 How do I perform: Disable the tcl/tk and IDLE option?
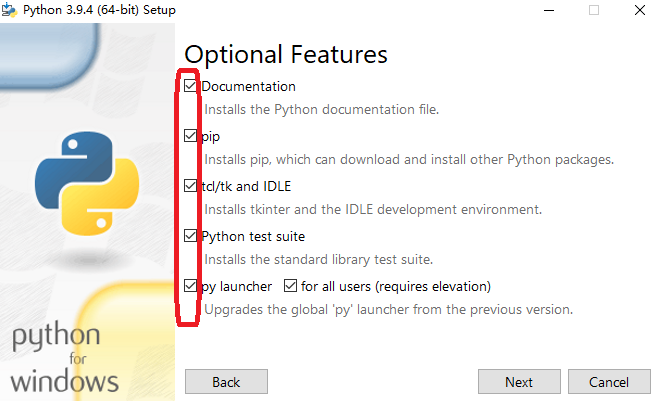(x=191, y=186)
